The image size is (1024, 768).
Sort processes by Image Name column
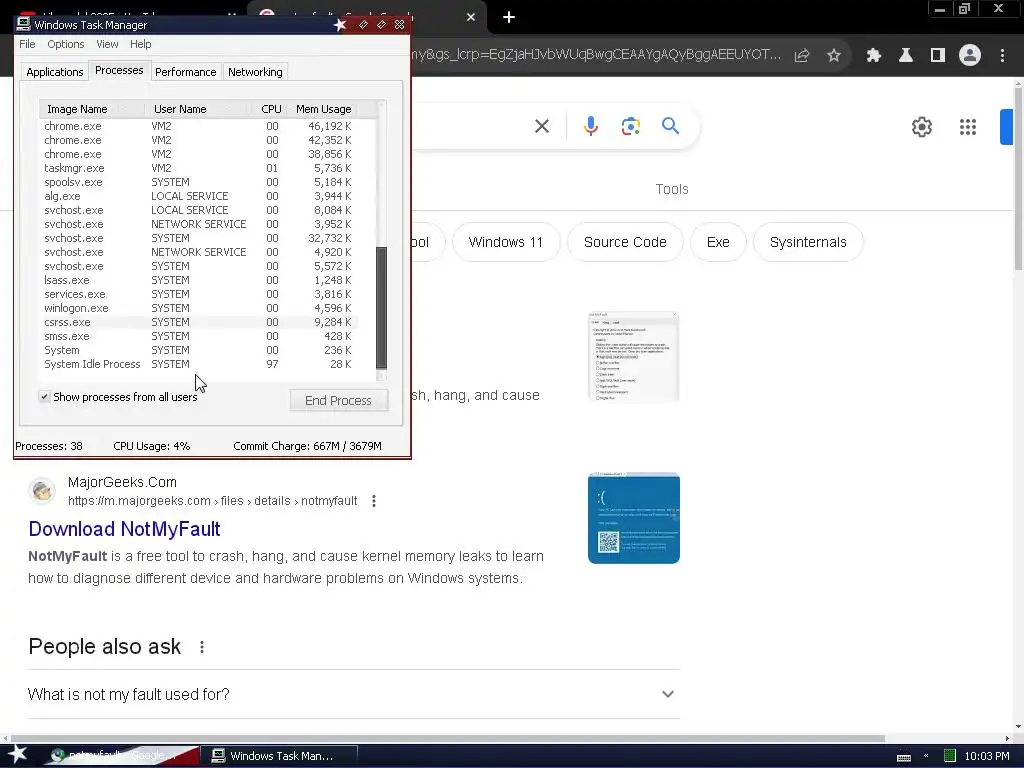tap(91, 109)
